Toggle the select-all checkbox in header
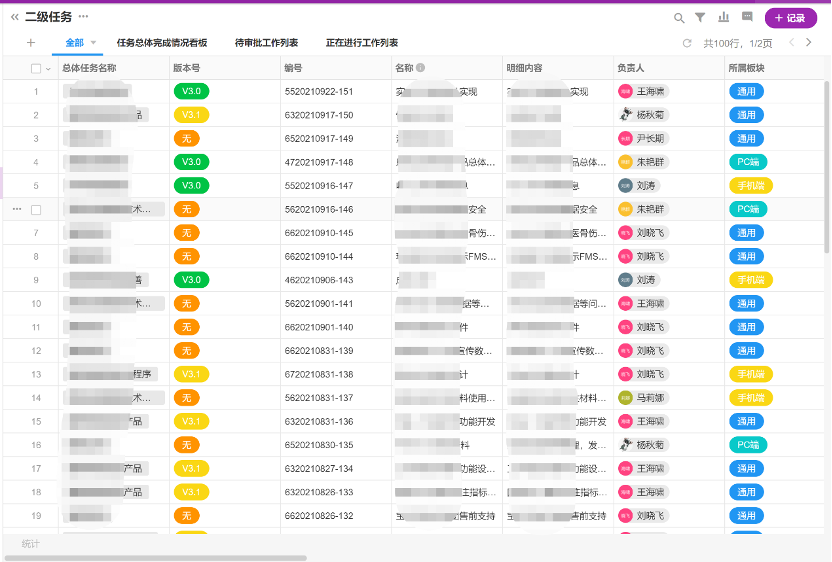 [x=36, y=68]
